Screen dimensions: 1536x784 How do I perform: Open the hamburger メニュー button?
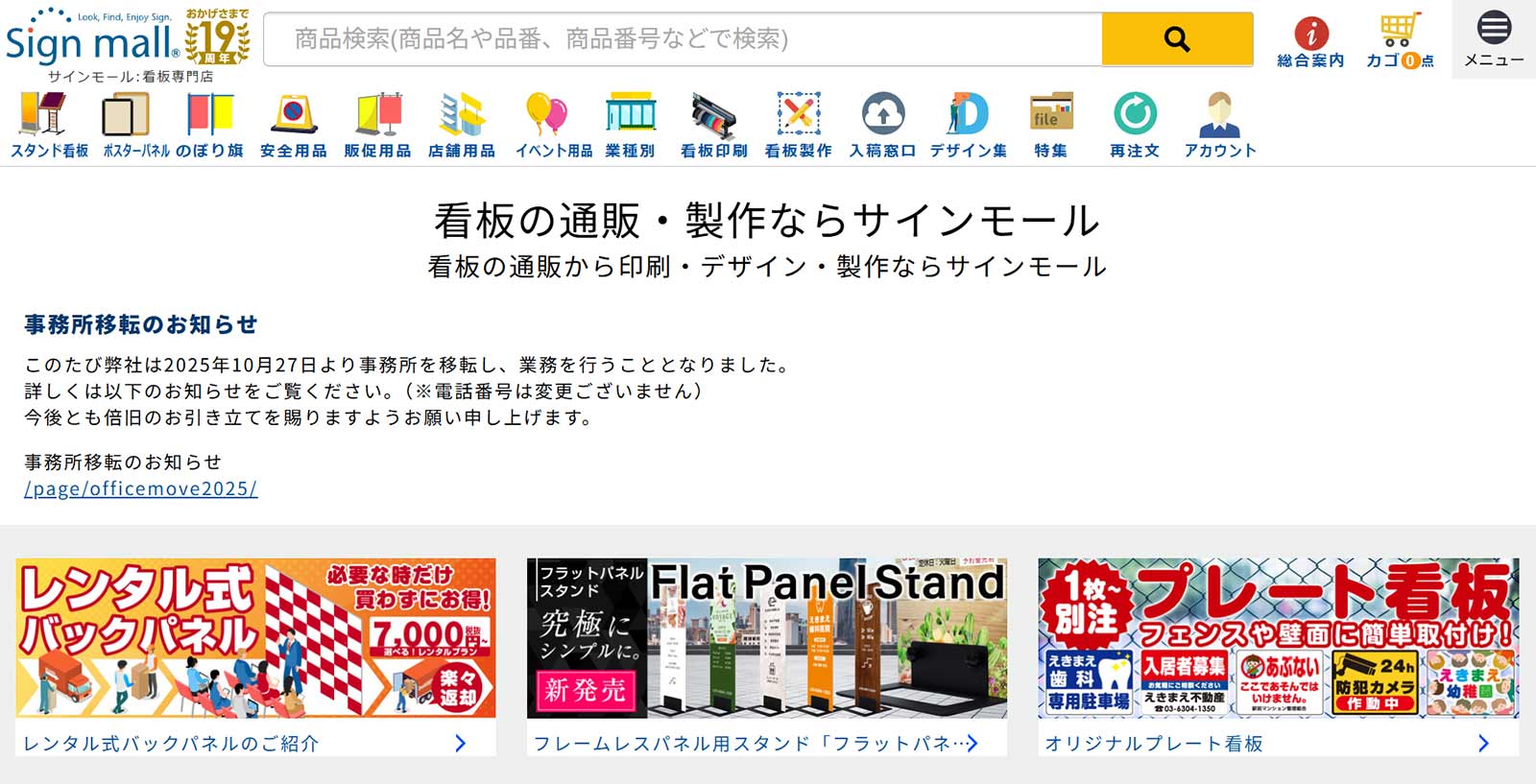click(1494, 38)
